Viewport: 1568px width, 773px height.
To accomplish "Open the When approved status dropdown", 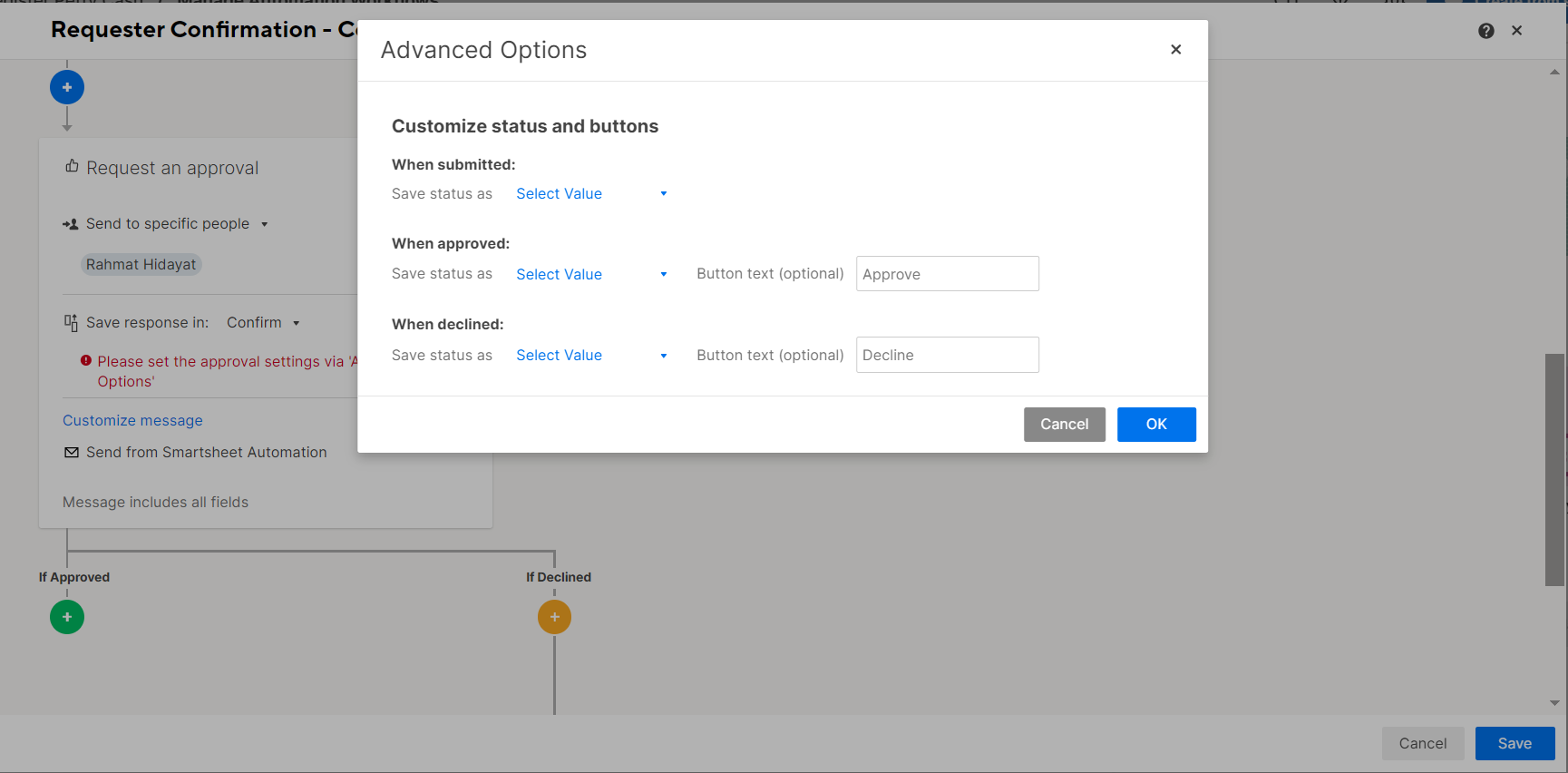I will pyautogui.click(x=591, y=275).
